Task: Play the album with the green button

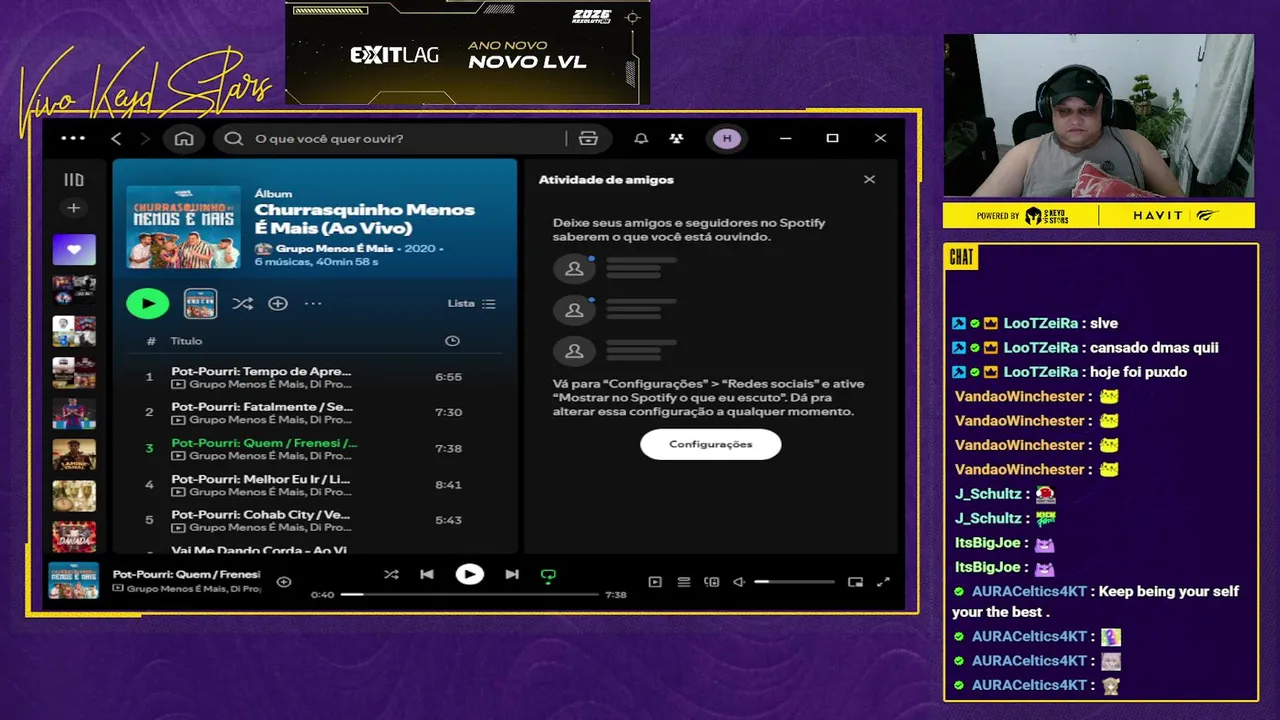Action: coord(148,303)
